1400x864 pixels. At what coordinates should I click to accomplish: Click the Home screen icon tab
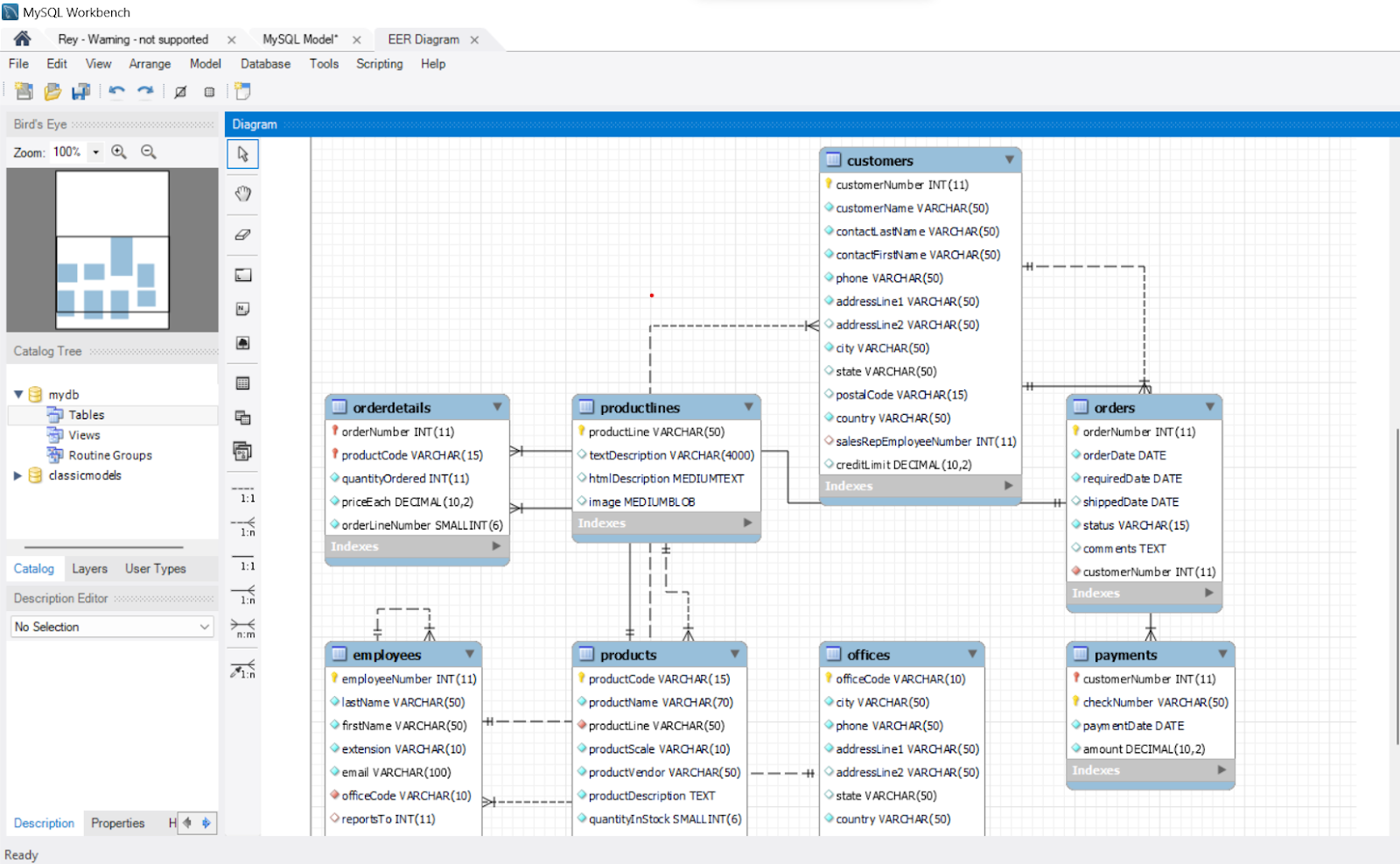tap(23, 39)
